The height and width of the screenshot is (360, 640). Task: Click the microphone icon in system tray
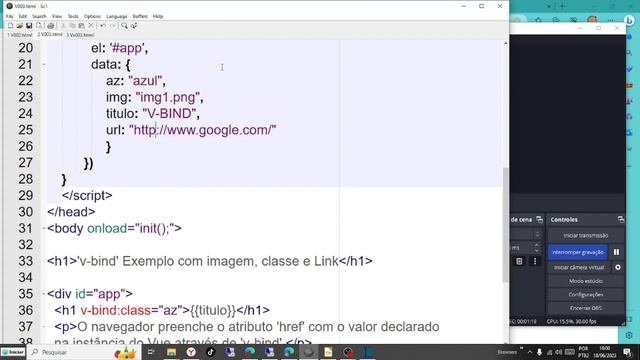point(540,352)
